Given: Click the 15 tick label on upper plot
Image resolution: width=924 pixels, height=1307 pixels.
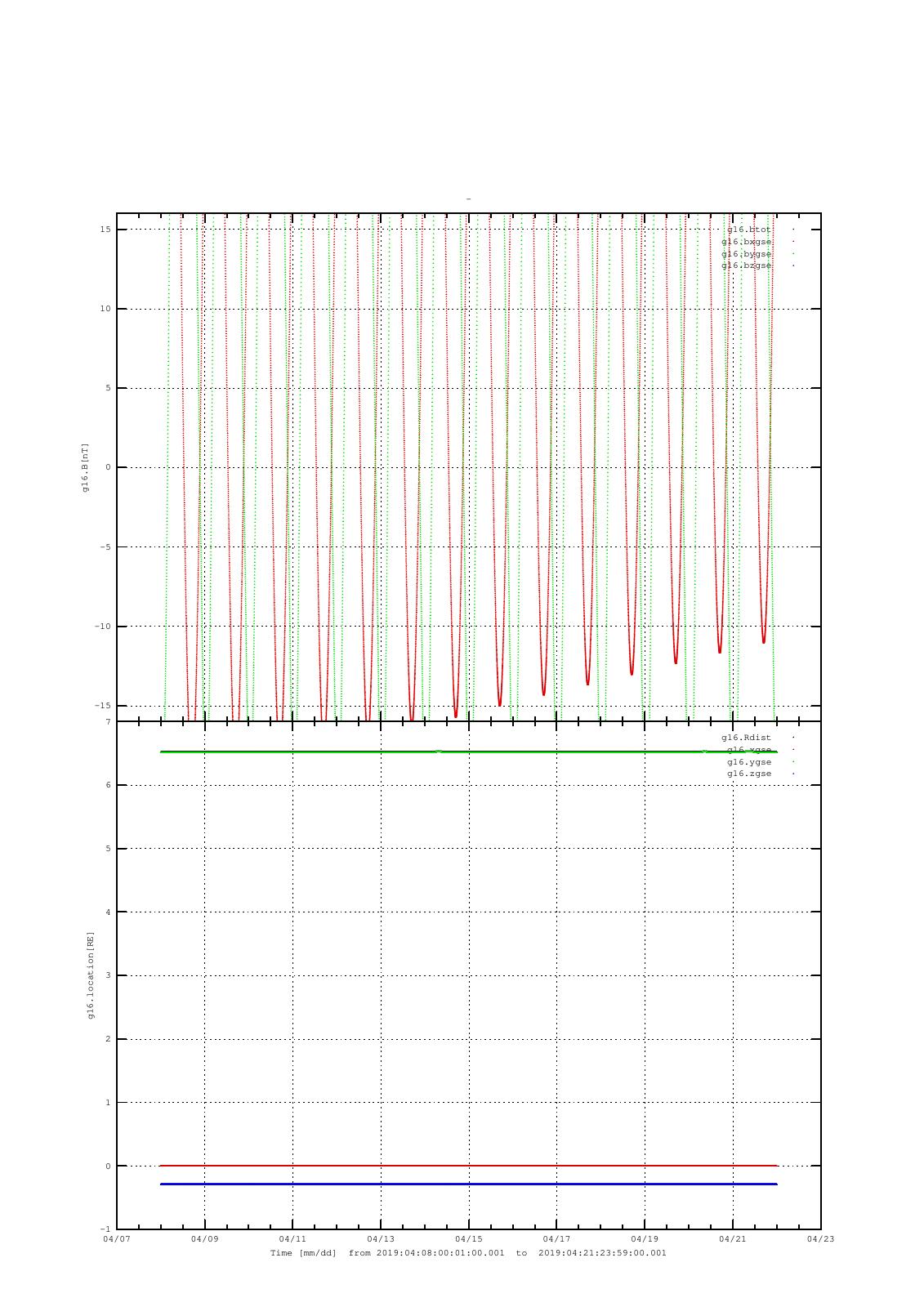Looking at the screenshot, I should (x=106, y=230).
